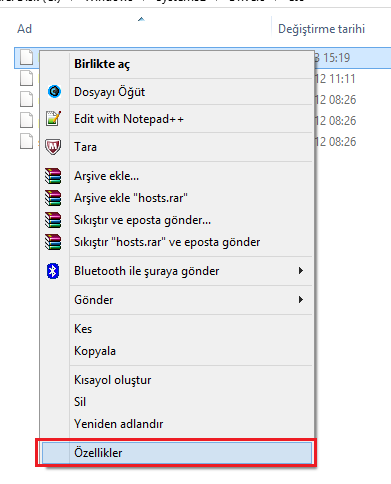The image size is (391, 484).
Task: Expand arrow next to Bluetooth ile şuraya gönder
Action: coord(301,271)
